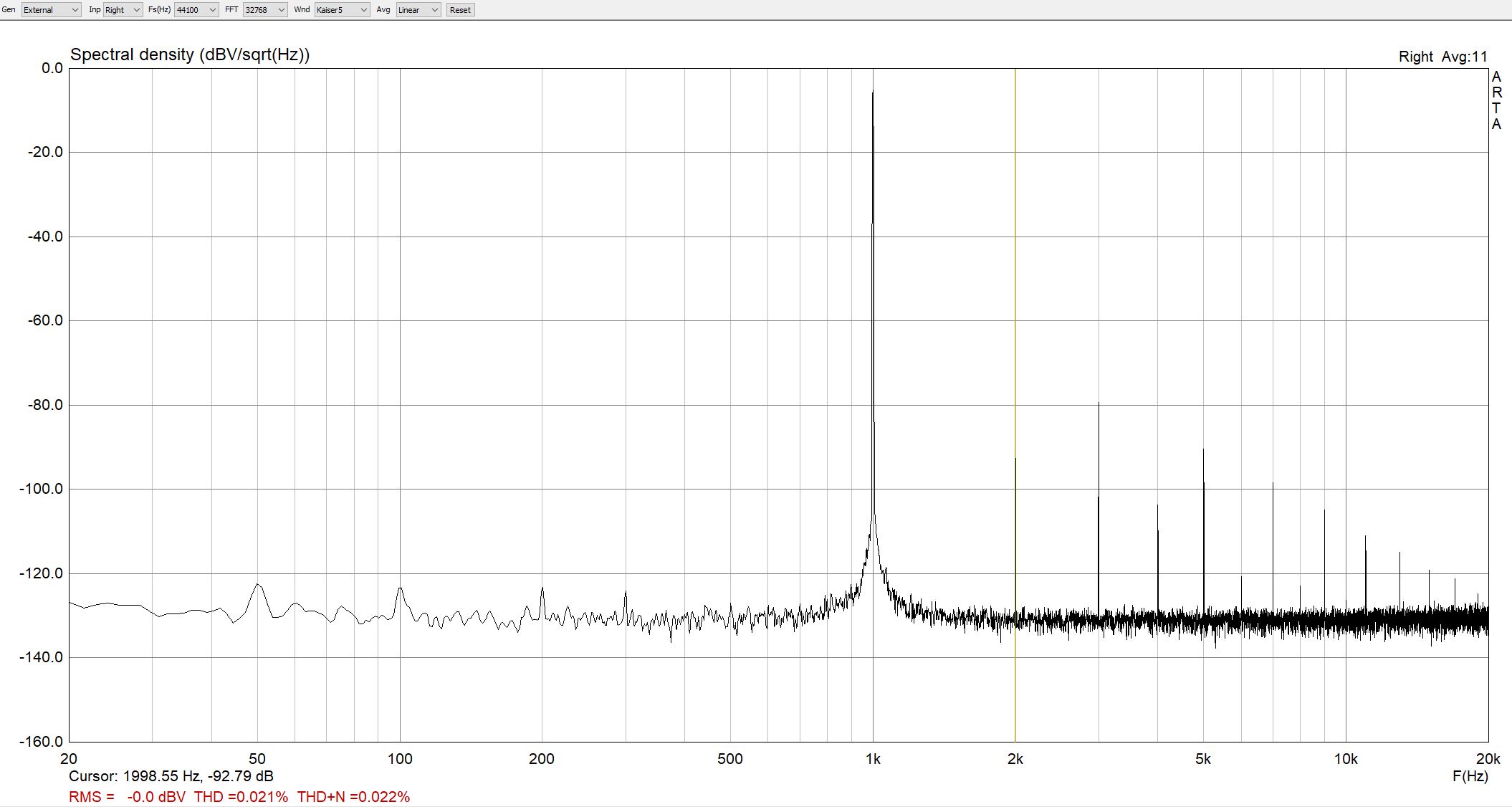Click the 0.0 y-axis label
The height and width of the screenshot is (807, 1512).
(52, 68)
